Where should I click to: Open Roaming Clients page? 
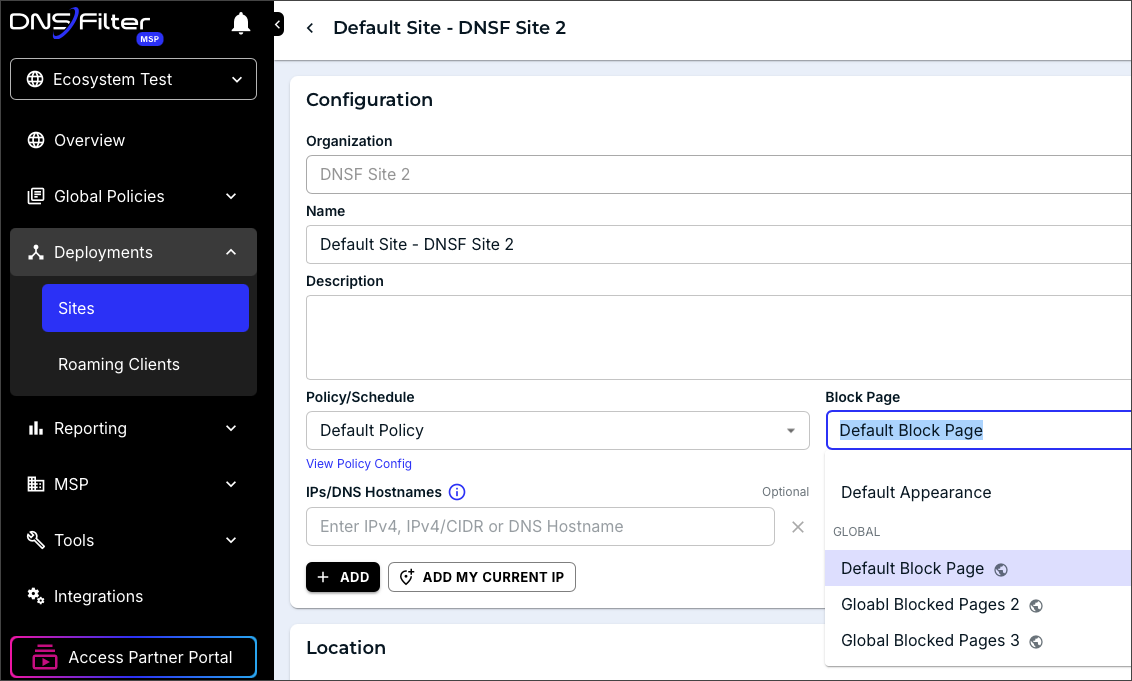(x=119, y=364)
